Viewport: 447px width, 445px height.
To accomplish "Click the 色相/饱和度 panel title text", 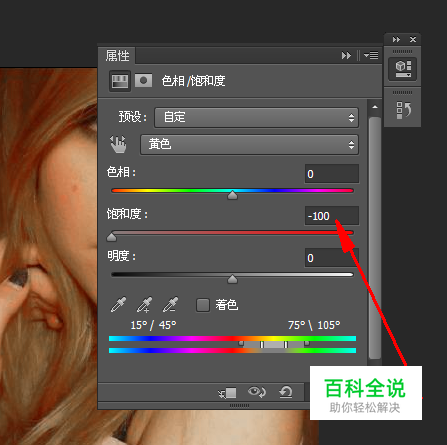I will [193, 81].
